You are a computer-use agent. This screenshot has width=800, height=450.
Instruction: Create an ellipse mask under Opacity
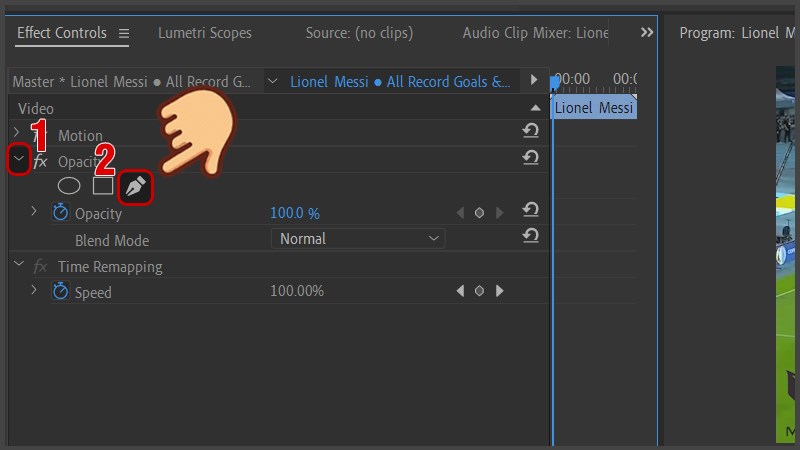(69, 185)
